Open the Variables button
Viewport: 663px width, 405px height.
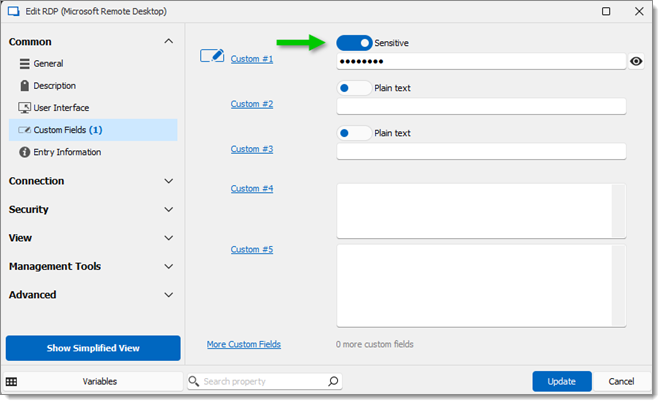coord(93,382)
